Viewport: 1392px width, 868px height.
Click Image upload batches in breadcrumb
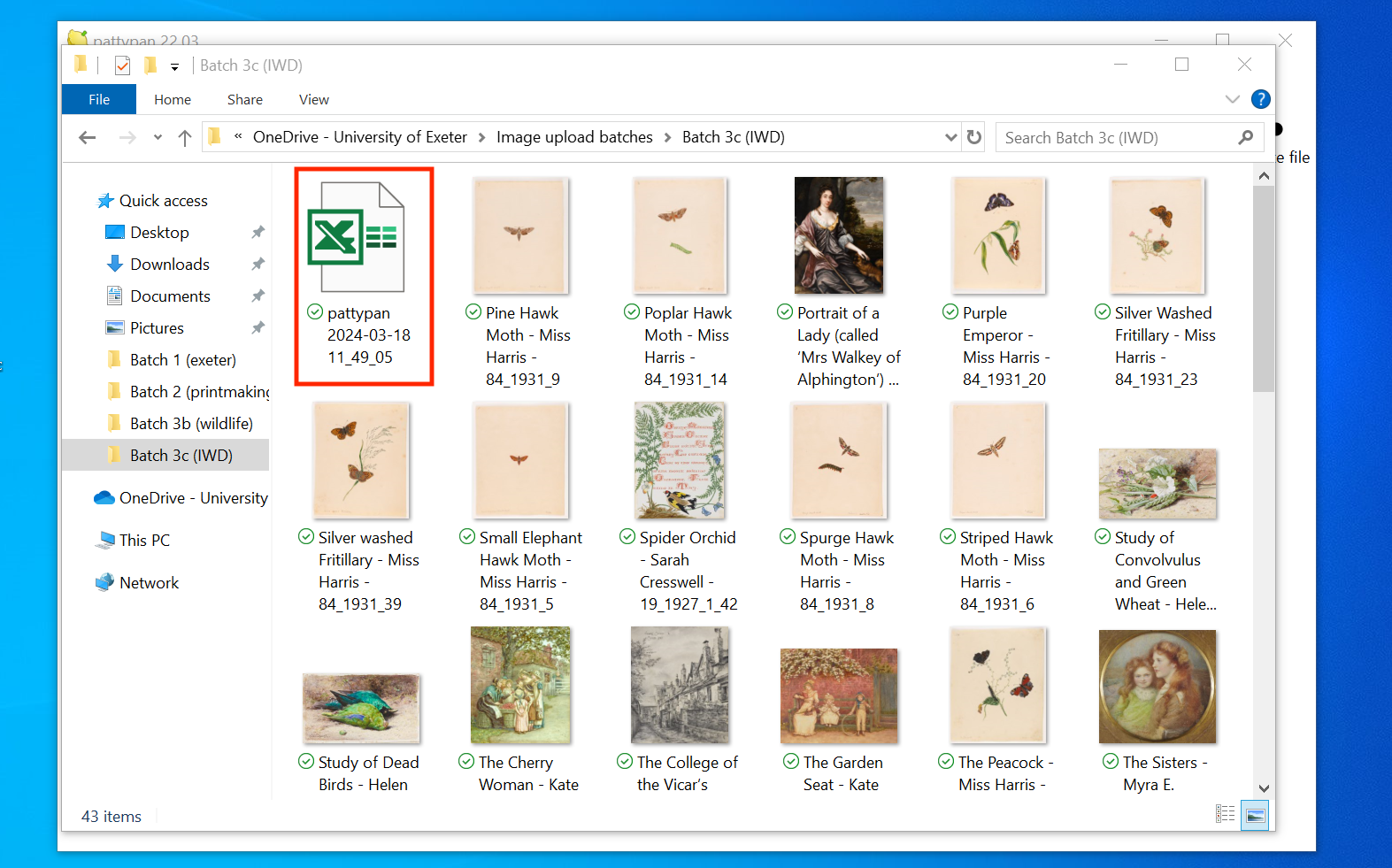(574, 137)
